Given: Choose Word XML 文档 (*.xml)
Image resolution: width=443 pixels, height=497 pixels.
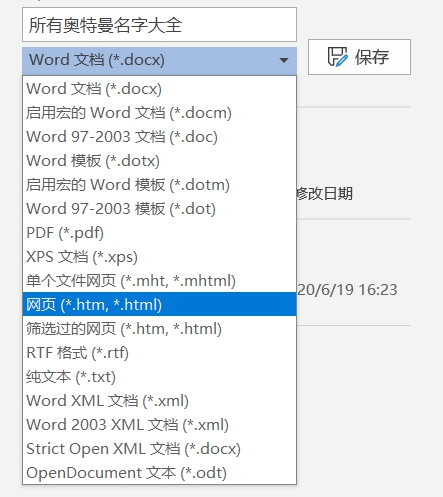Looking at the screenshot, I should point(159,401).
